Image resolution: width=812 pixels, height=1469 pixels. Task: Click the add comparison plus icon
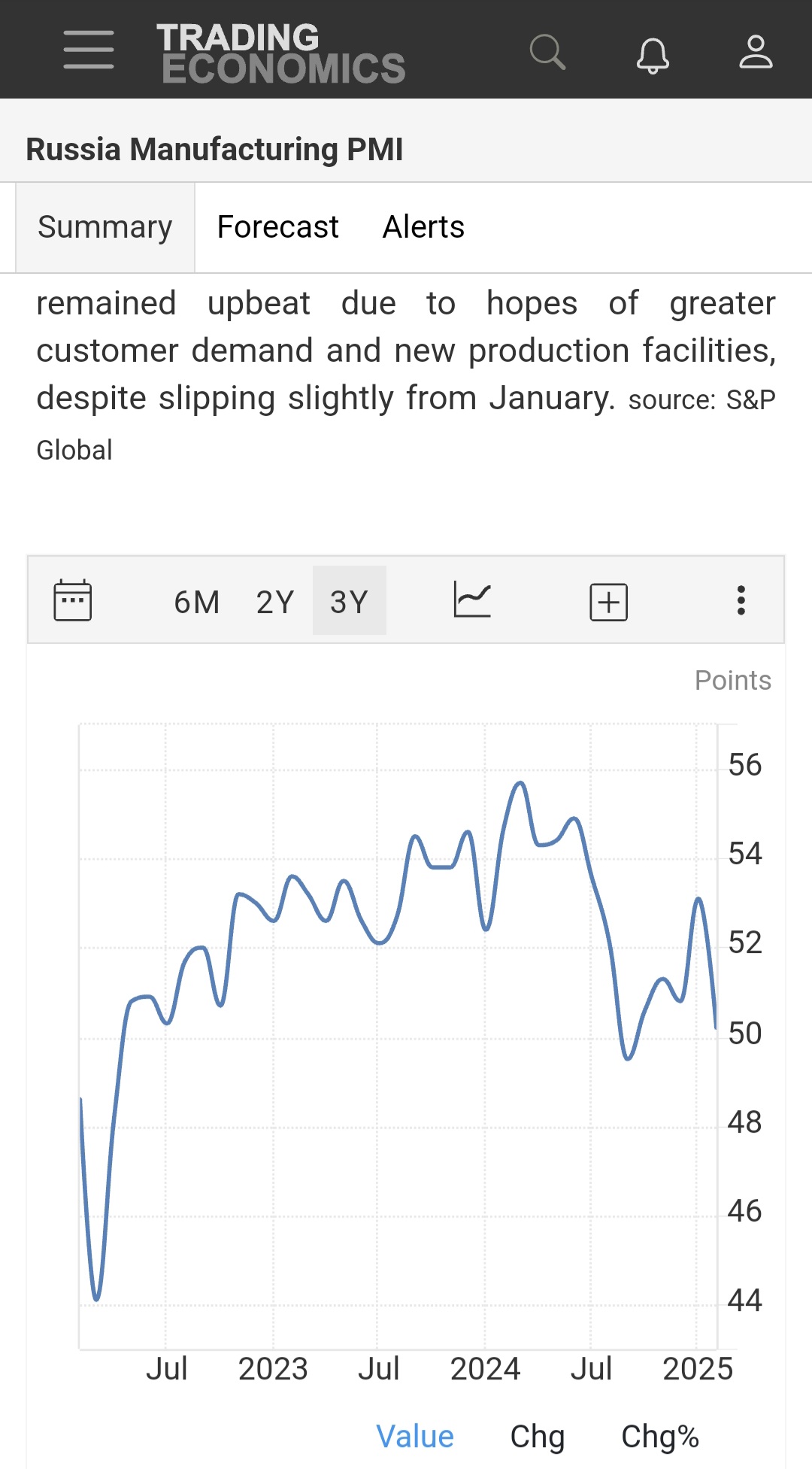pyautogui.click(x=608, y=602)
